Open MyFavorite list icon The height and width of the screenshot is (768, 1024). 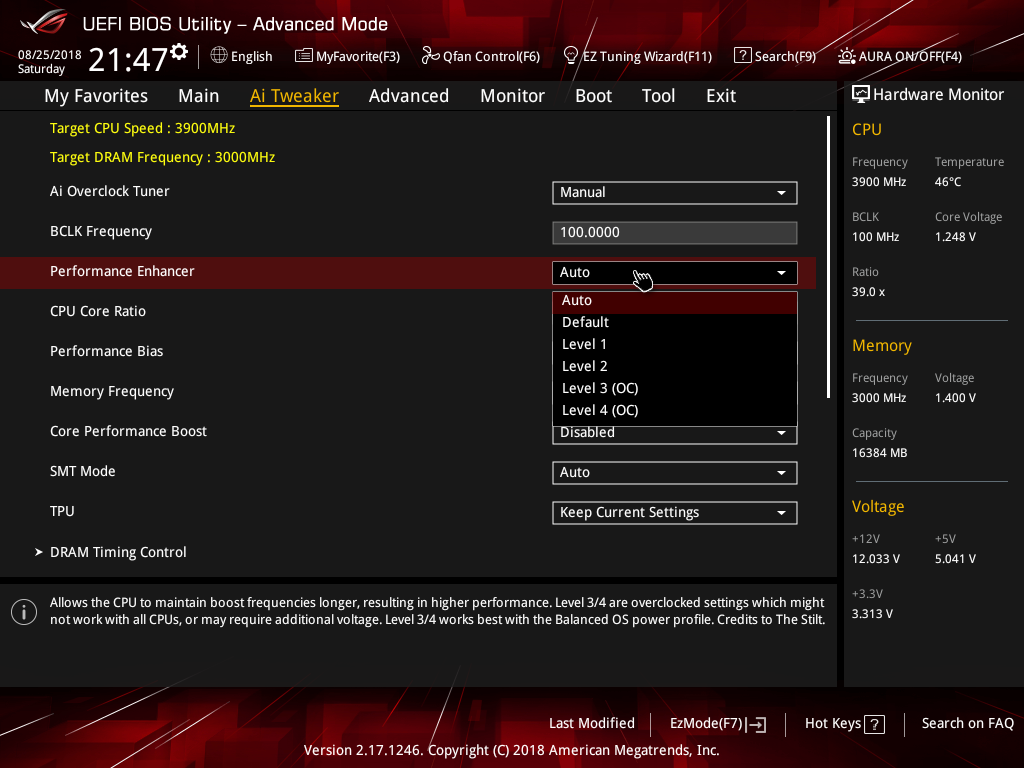[304, 56]
